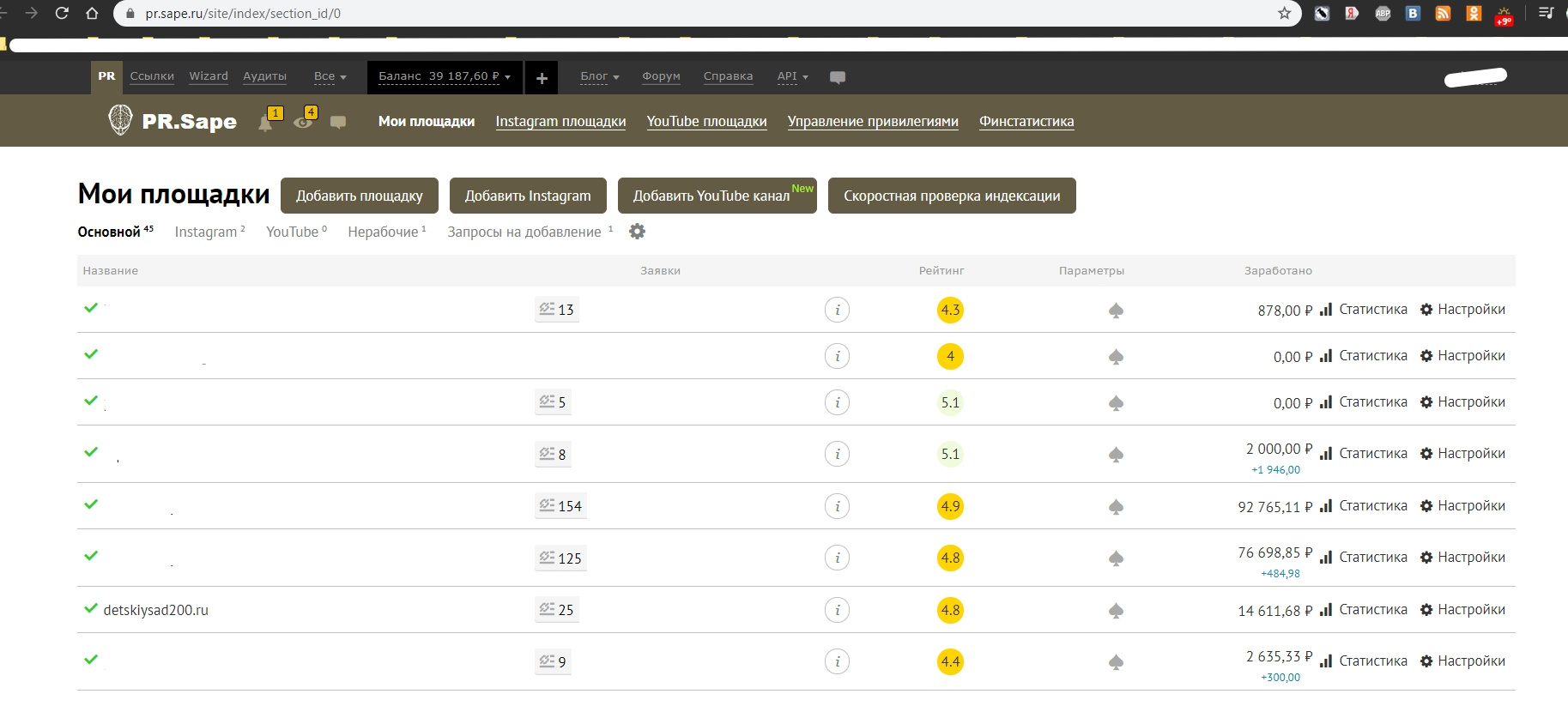The image size is (1568, 706).
Task: Open Настройки for detskiysad200.ru
Action: coord(1462,610)
